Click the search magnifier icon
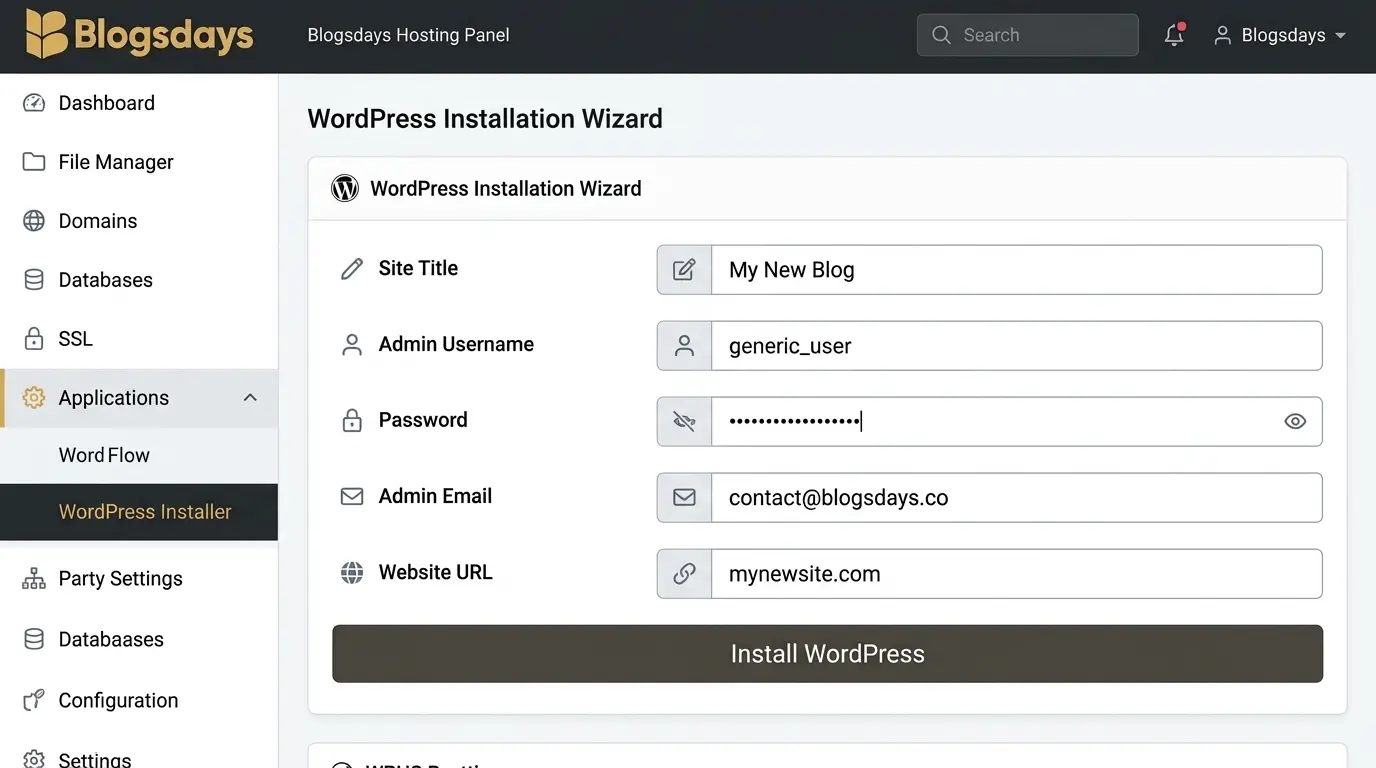This screenshot has height=768, width=1376. pyautogui.click(x=941, y=35)
